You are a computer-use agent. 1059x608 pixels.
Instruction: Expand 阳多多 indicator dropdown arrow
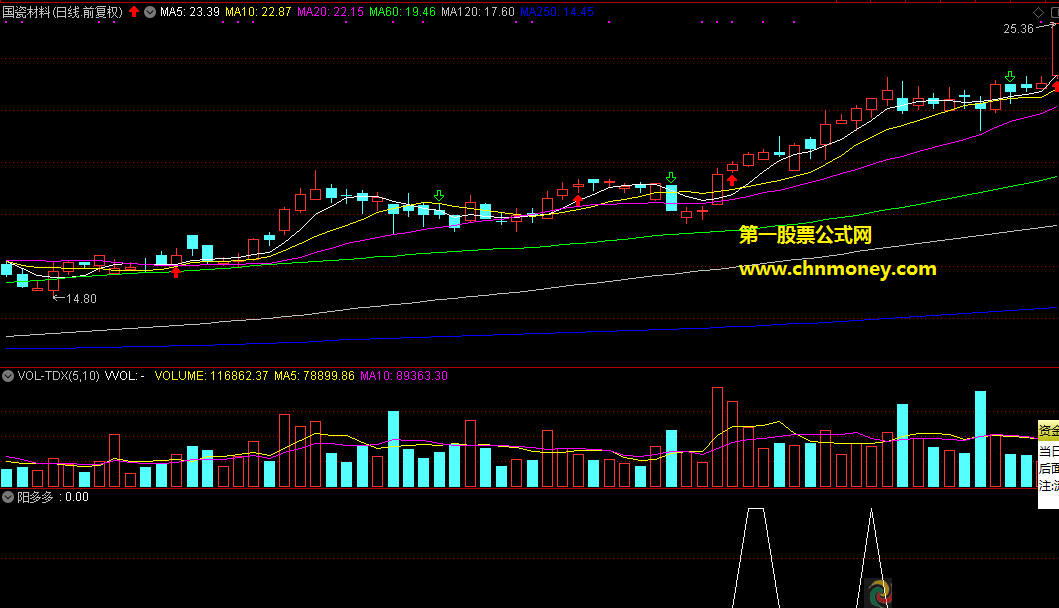tap(8, 497)
